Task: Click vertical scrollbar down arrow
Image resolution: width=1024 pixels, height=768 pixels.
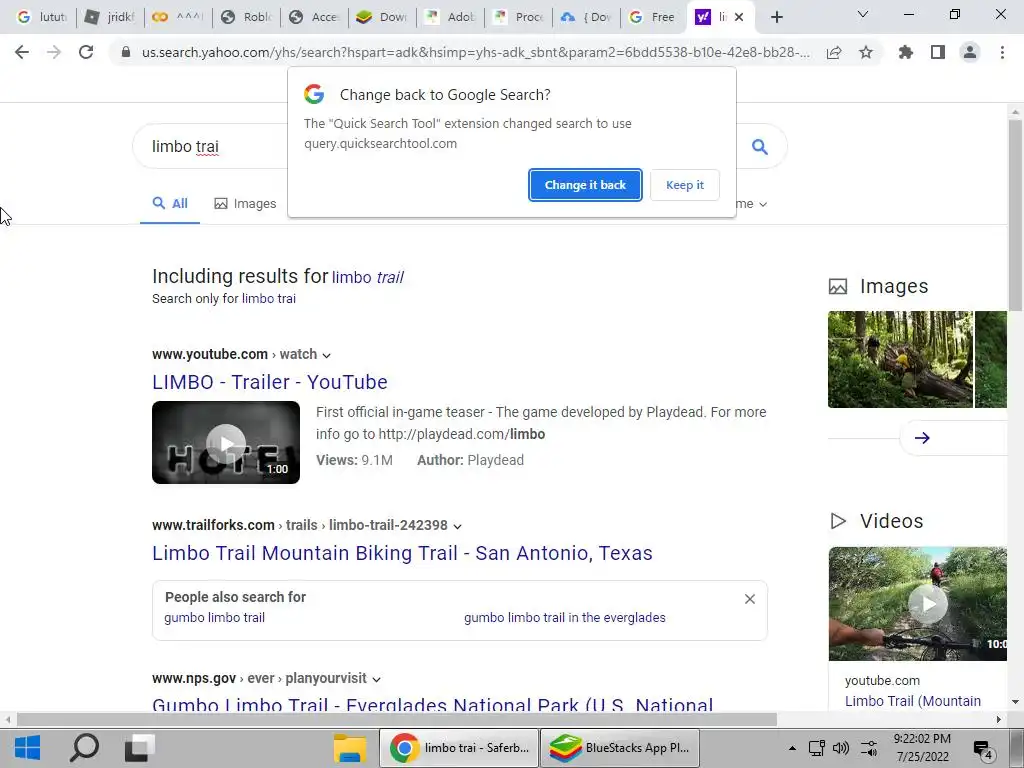Action: point(1015,702)
